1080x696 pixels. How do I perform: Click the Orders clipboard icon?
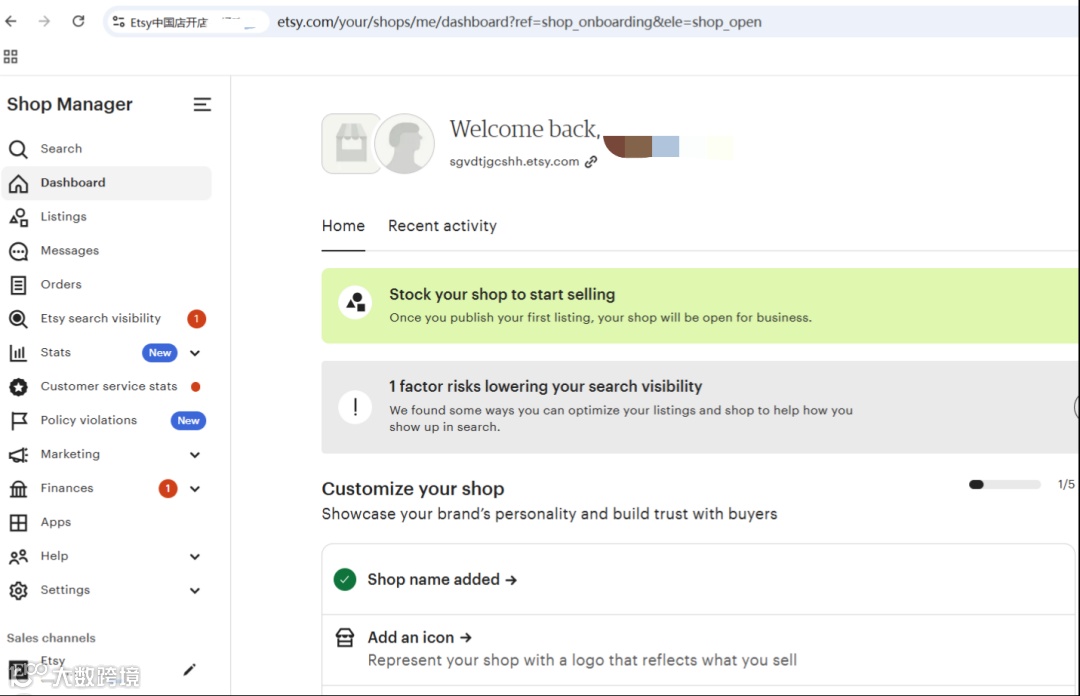point(18,285)
